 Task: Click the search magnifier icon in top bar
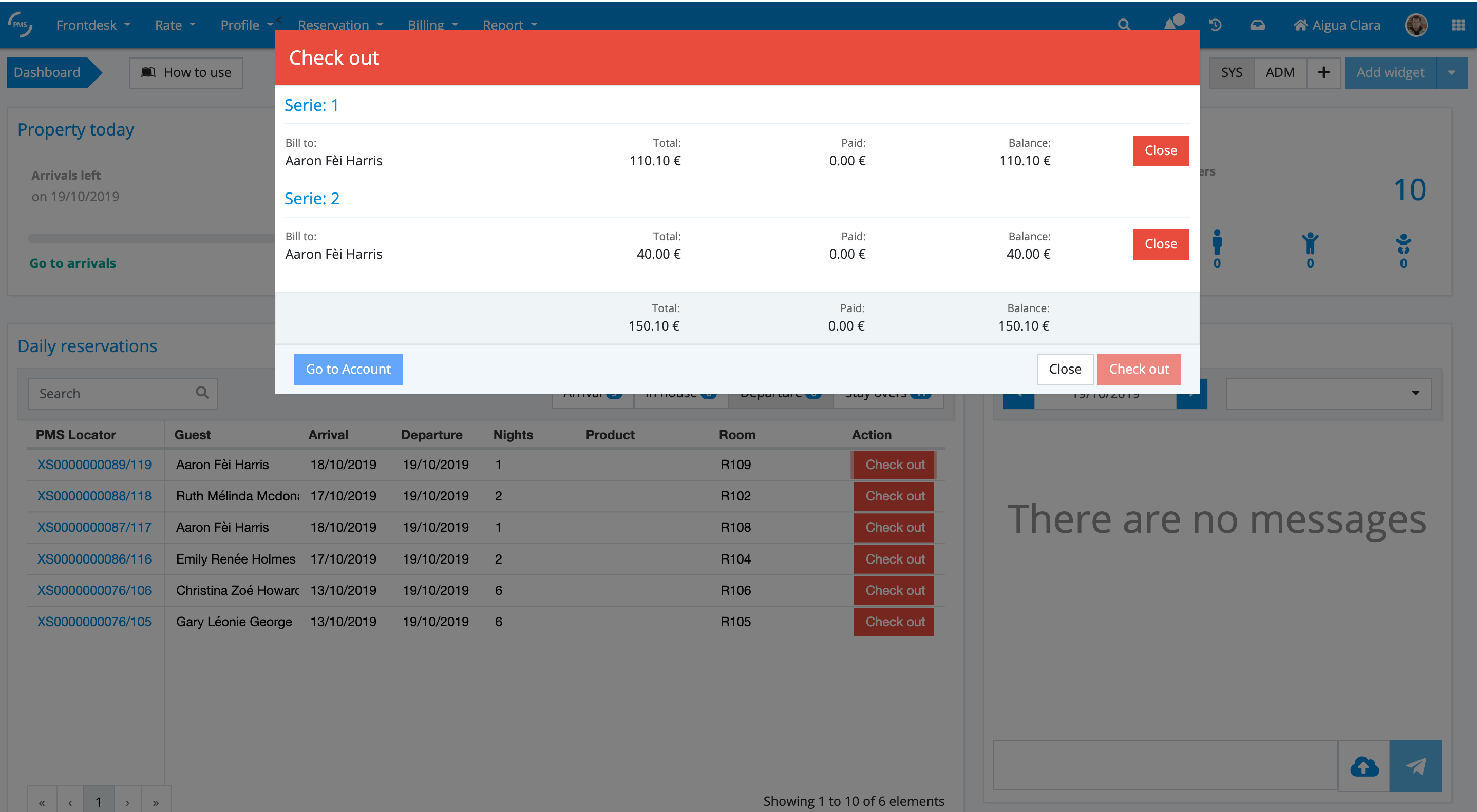(x=1123, y=25)
